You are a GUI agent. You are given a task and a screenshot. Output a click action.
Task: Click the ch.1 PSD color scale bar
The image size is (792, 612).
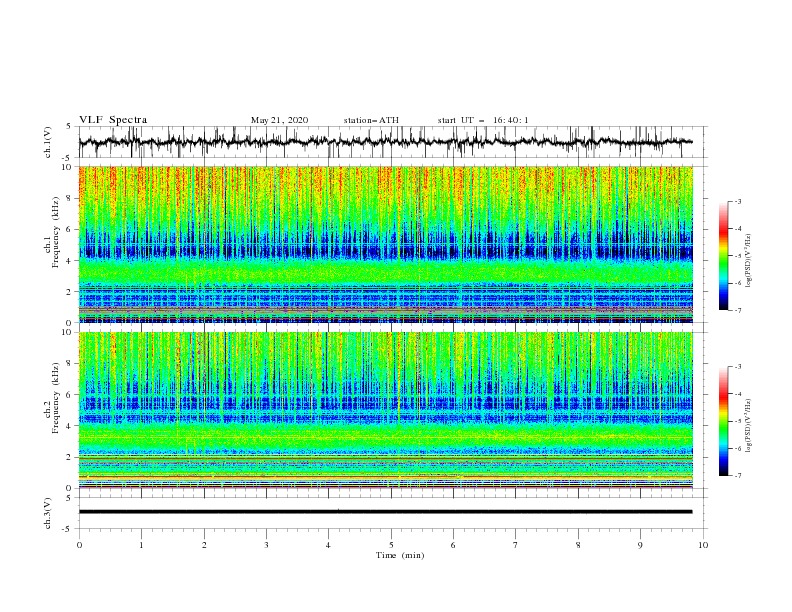click(x=723, y=256)
